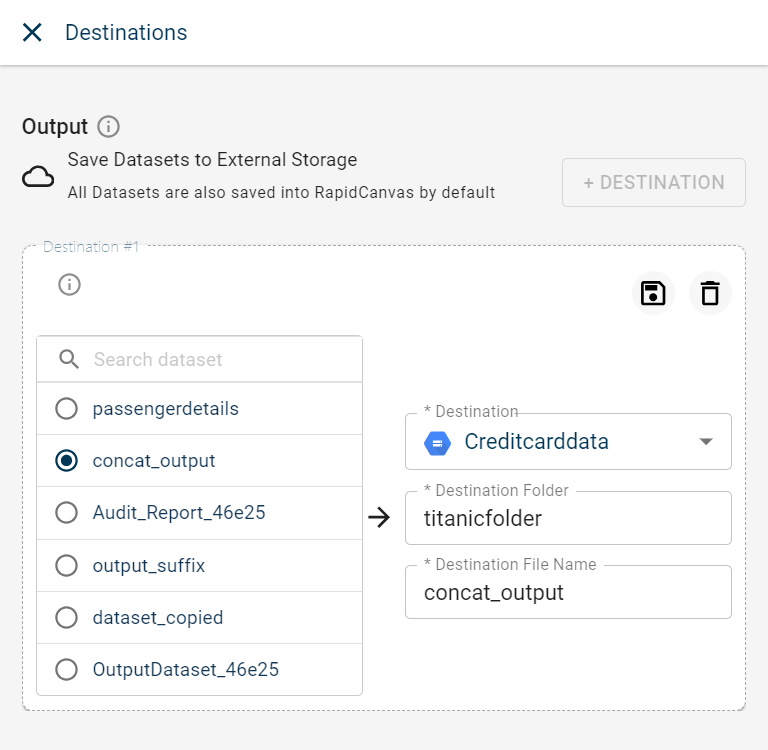
Task: Click the Google Cloud Storage icon in Destination
Action: point(438,442)
